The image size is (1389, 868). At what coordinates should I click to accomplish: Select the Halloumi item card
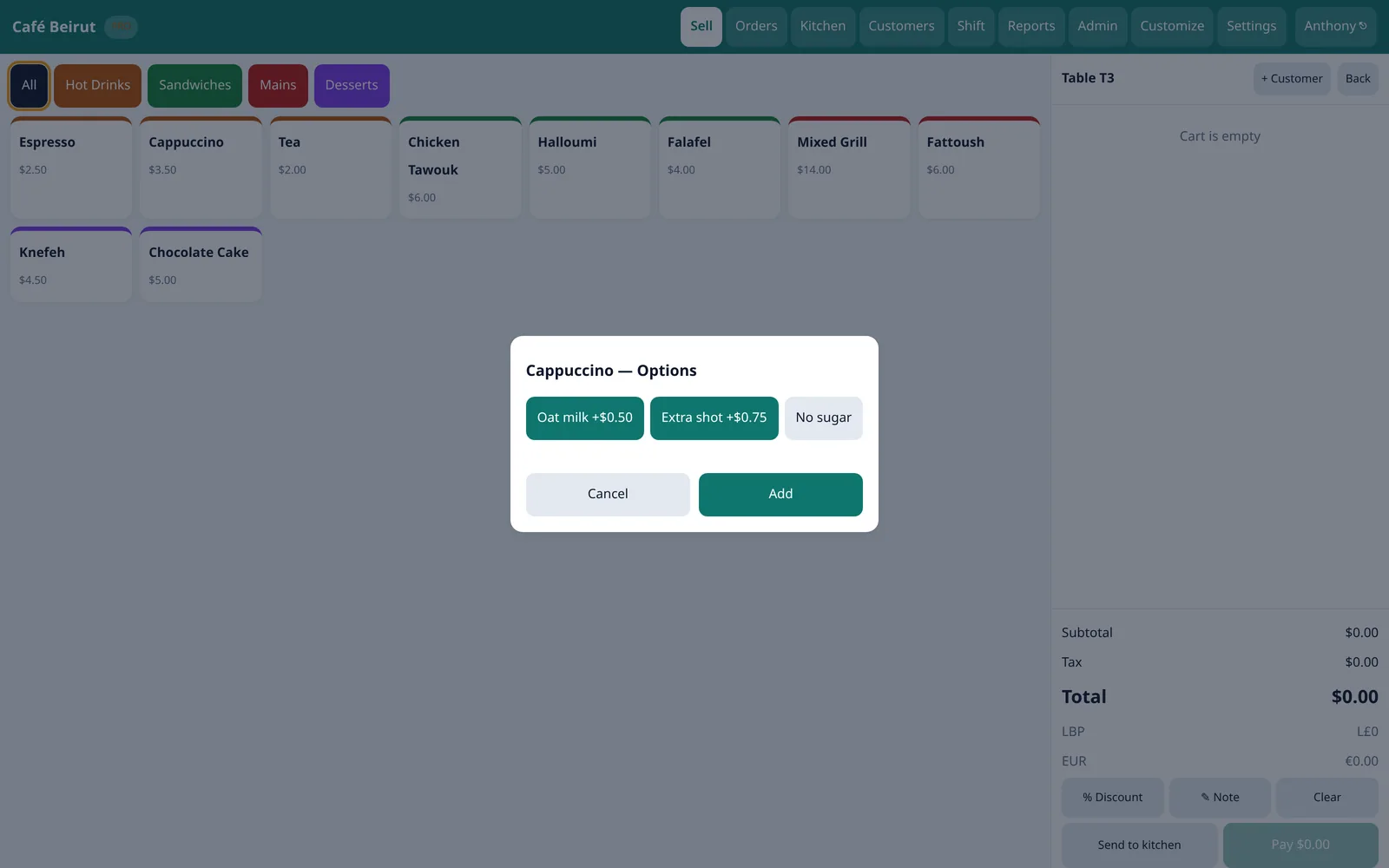pos(590,168)
